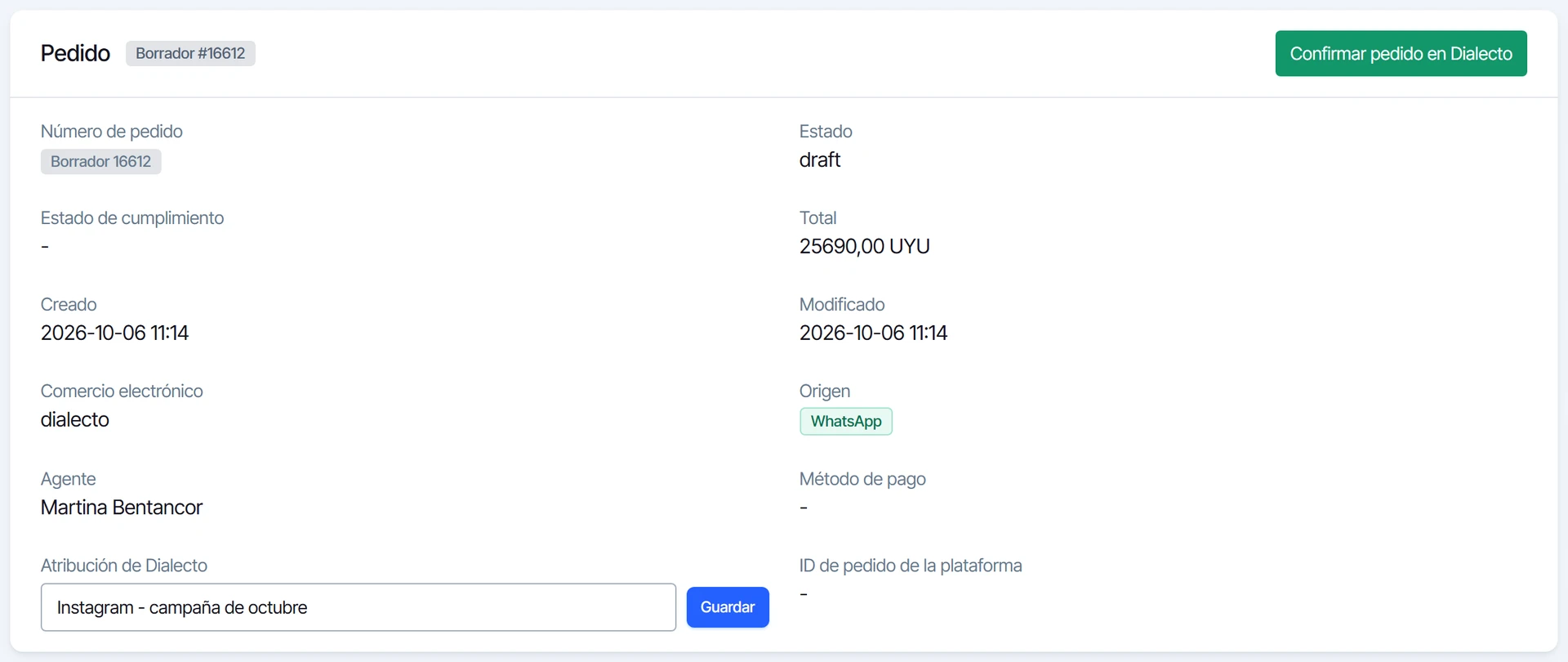Viewport: 1568px width, 662px height.
Task: Click the Modificado field label
Action: pyautogui.click(x=842, y=305)
